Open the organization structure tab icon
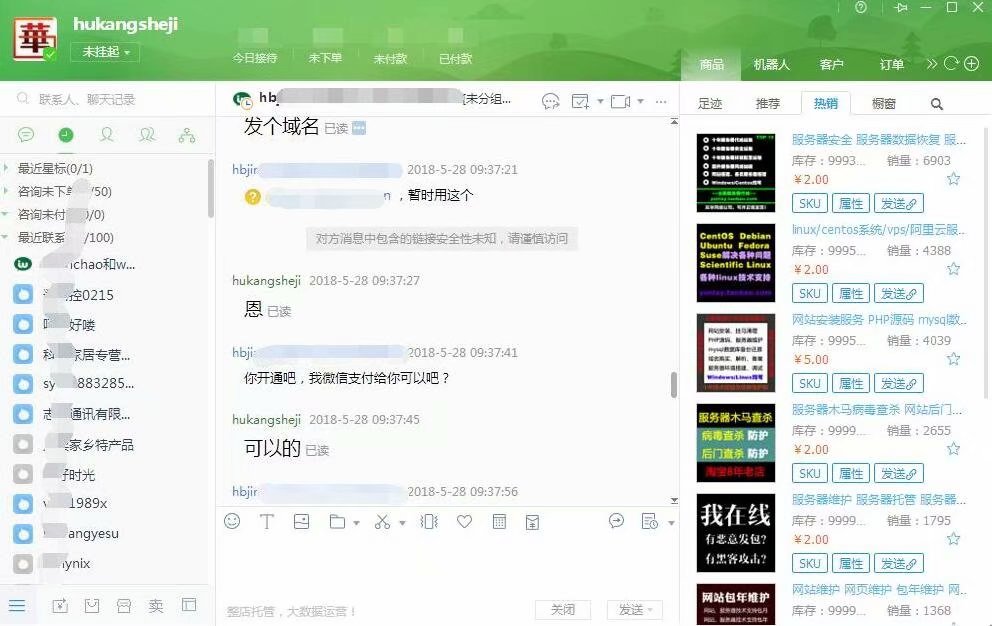 click(x=187, y=135)
